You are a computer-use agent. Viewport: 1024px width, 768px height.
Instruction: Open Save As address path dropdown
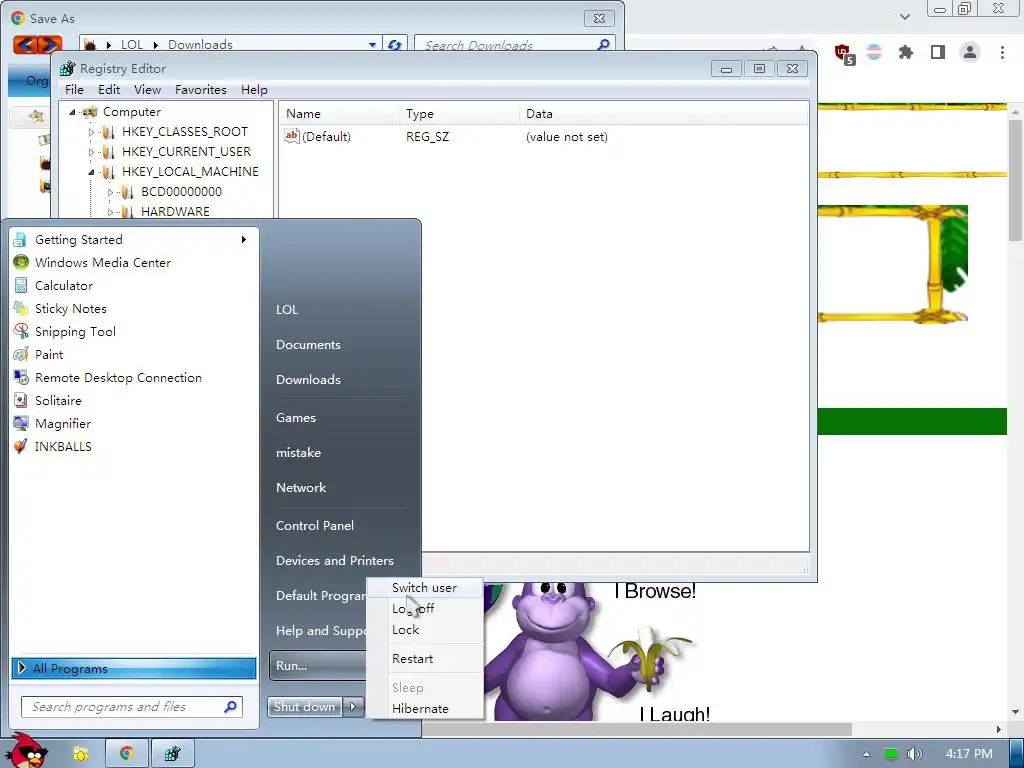(x=372, y=45)
